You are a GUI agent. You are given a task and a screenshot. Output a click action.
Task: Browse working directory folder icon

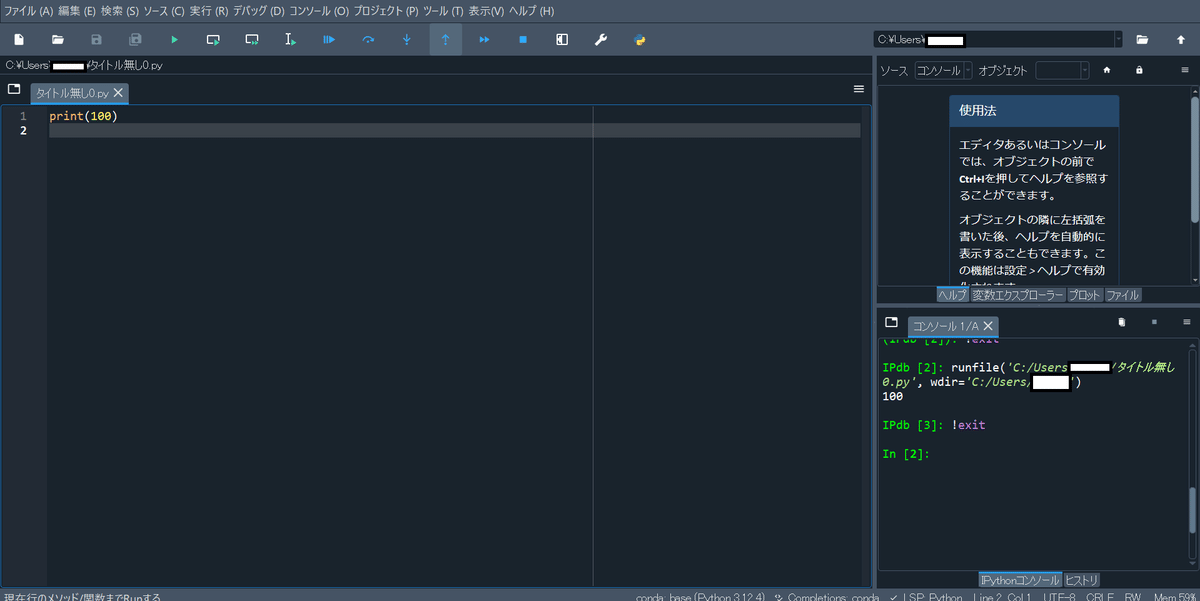click(x=1142, y=40)
